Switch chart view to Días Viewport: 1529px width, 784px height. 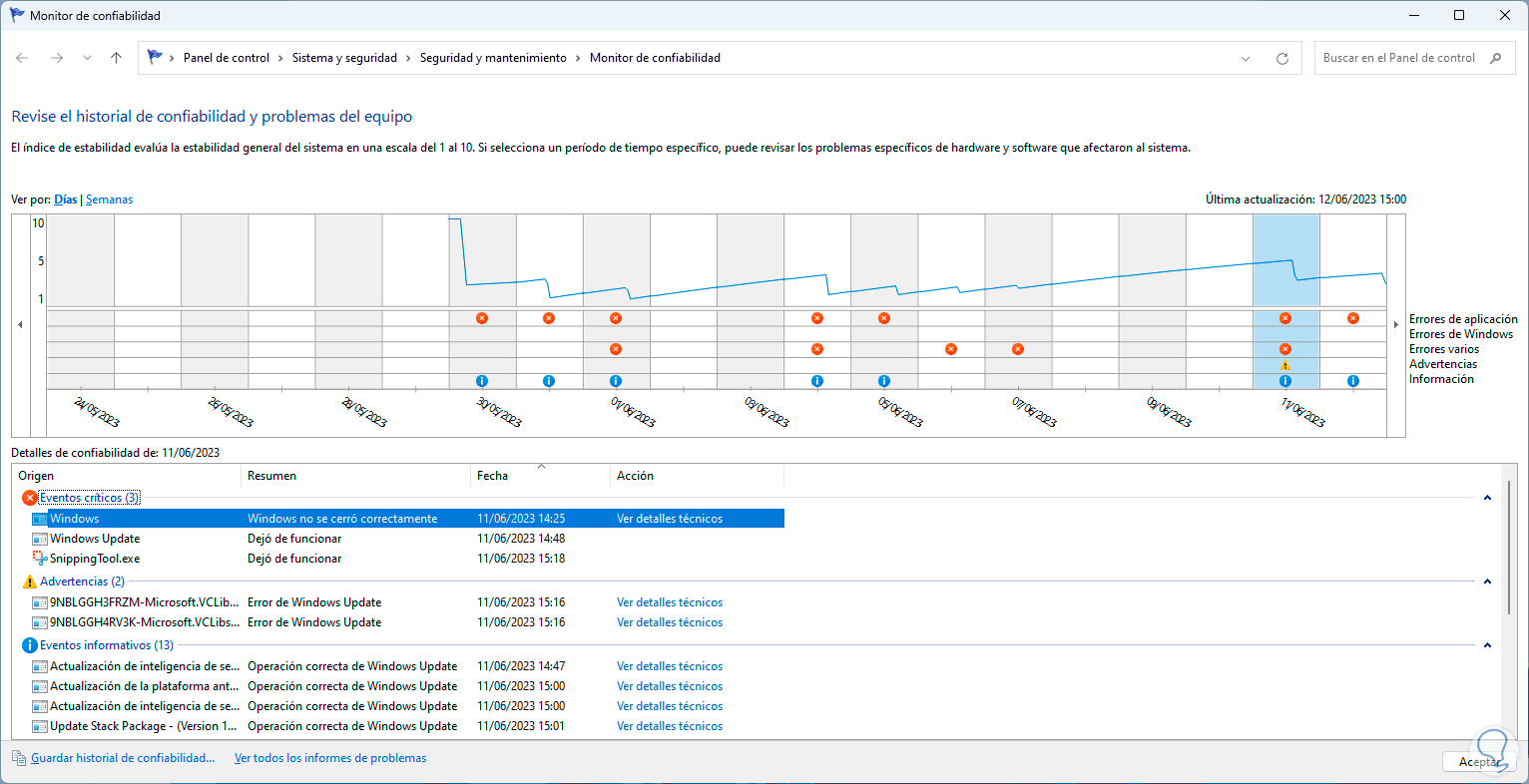pos(66,199)
